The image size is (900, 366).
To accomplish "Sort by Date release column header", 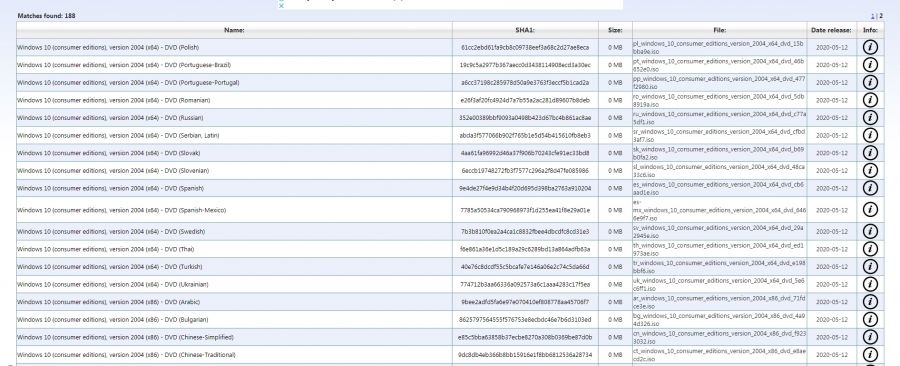I will (x=831, y=30).
